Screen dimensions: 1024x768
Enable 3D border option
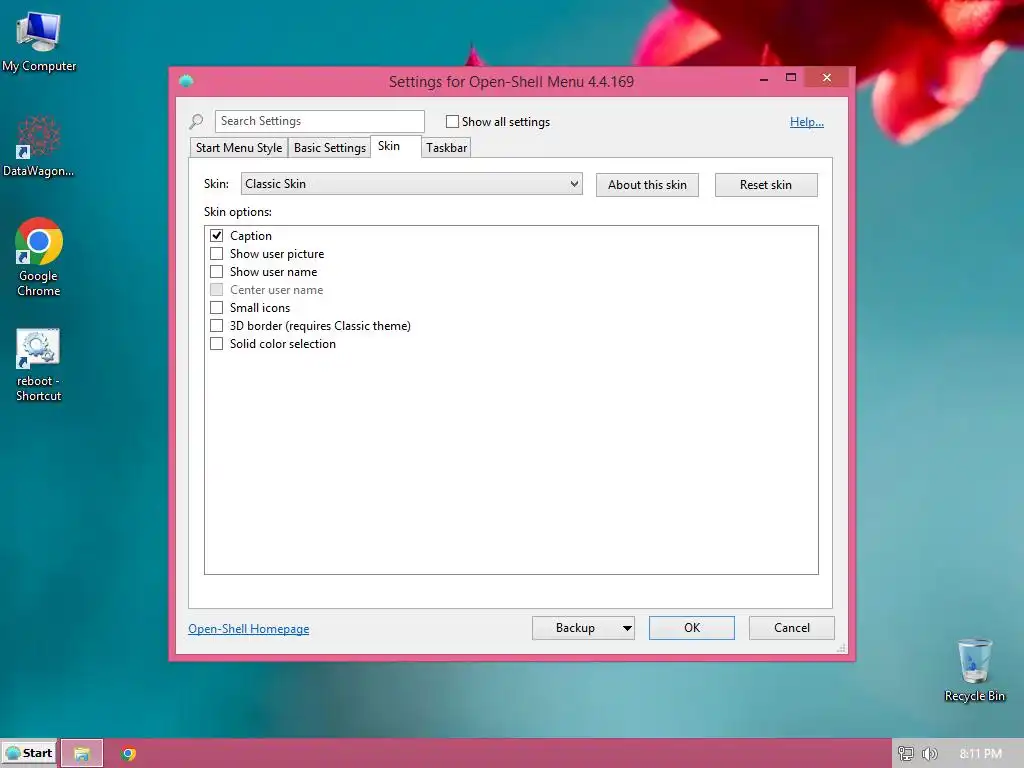[217, 325]
